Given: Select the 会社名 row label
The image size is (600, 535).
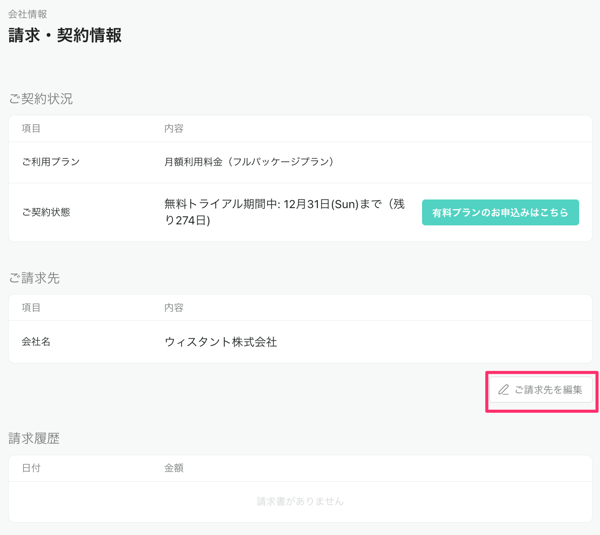Looking at the screenshot, I should coord(36,342).
